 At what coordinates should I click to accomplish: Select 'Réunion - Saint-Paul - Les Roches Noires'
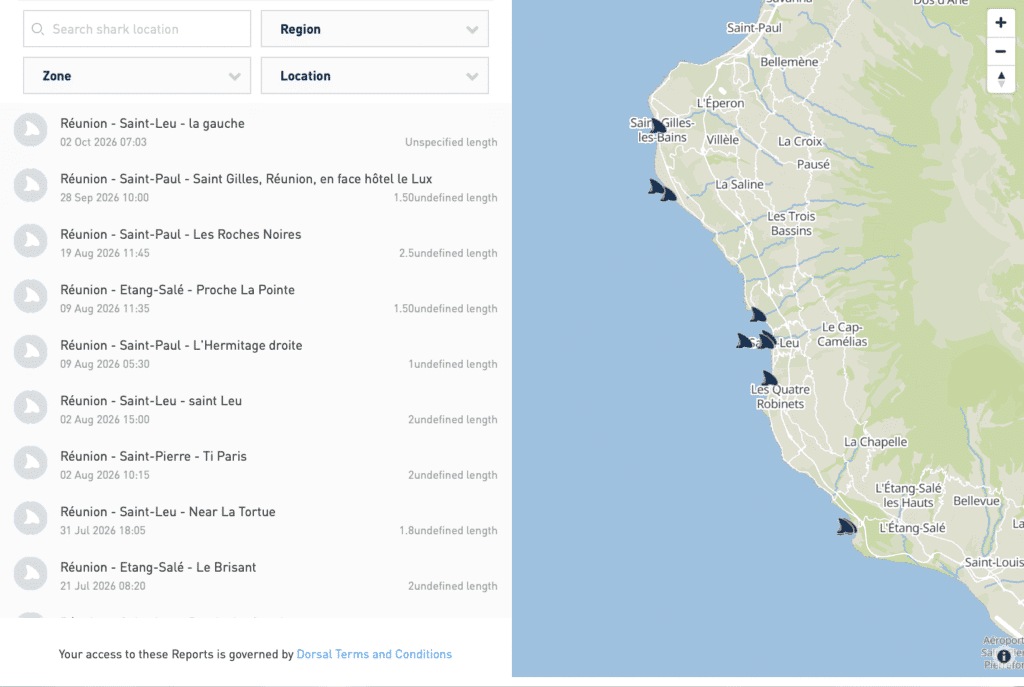pyautogui.click(x=181, y=234)
